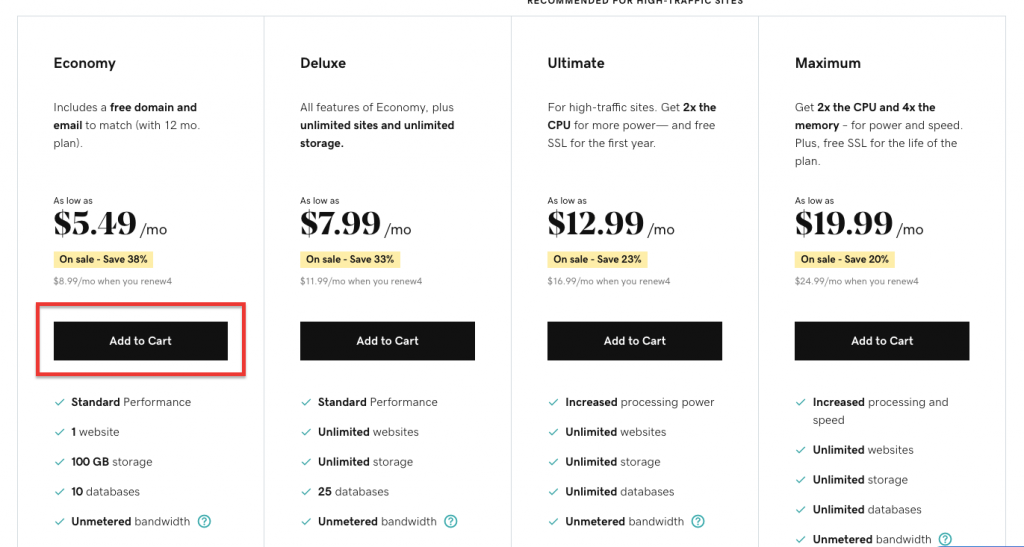Click the checkmark next to Deluxe 25 databases
Viewport: 1024px width, 547px height.
coord(305,492)
